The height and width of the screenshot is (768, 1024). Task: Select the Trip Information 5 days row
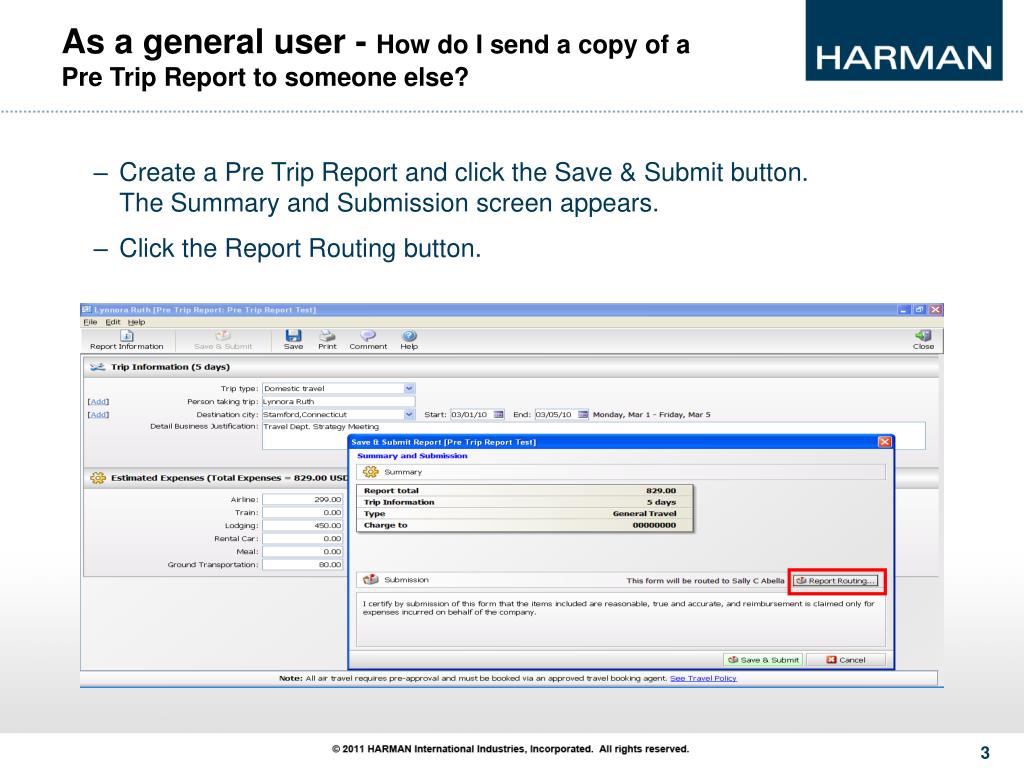click(x=525, y=502)
